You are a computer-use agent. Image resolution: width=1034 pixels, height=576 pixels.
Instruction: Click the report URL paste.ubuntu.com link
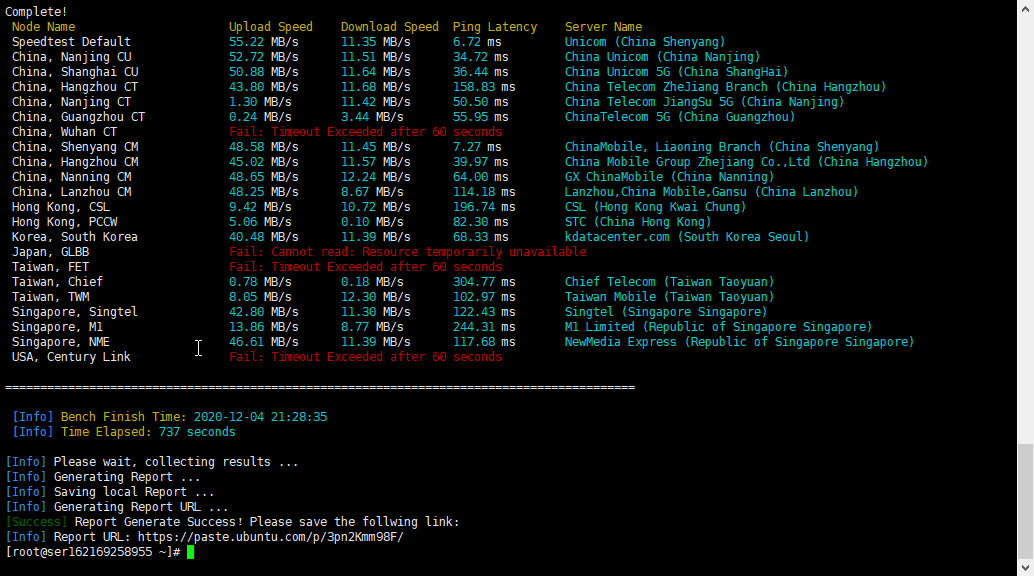coord(270,537)
